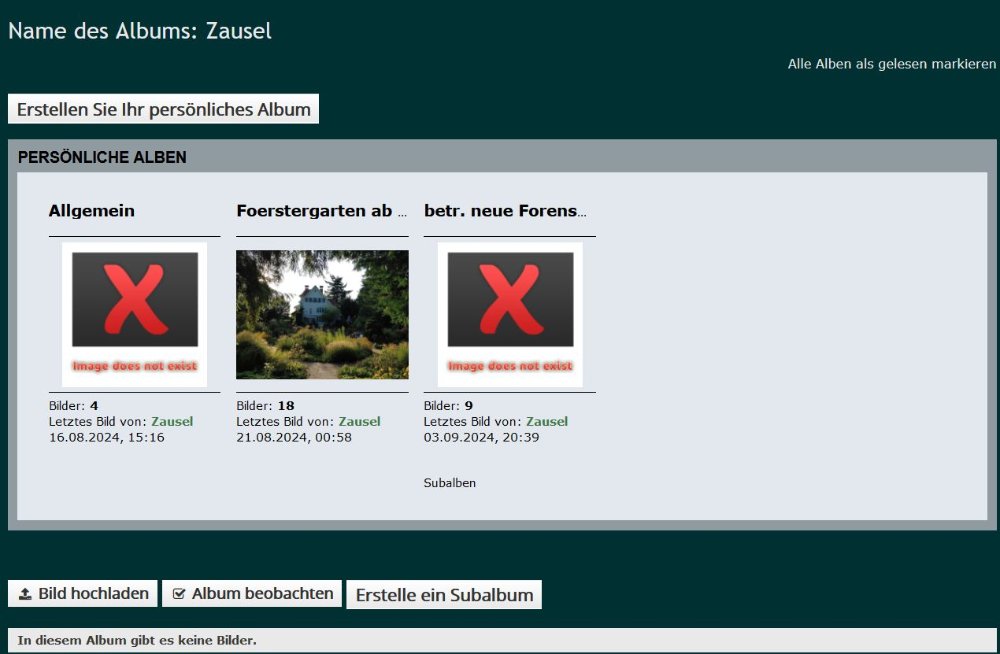
Task: Click the 'In diesem Album gibt es keine Bilder' notice
Action: (x=137, y=640)
